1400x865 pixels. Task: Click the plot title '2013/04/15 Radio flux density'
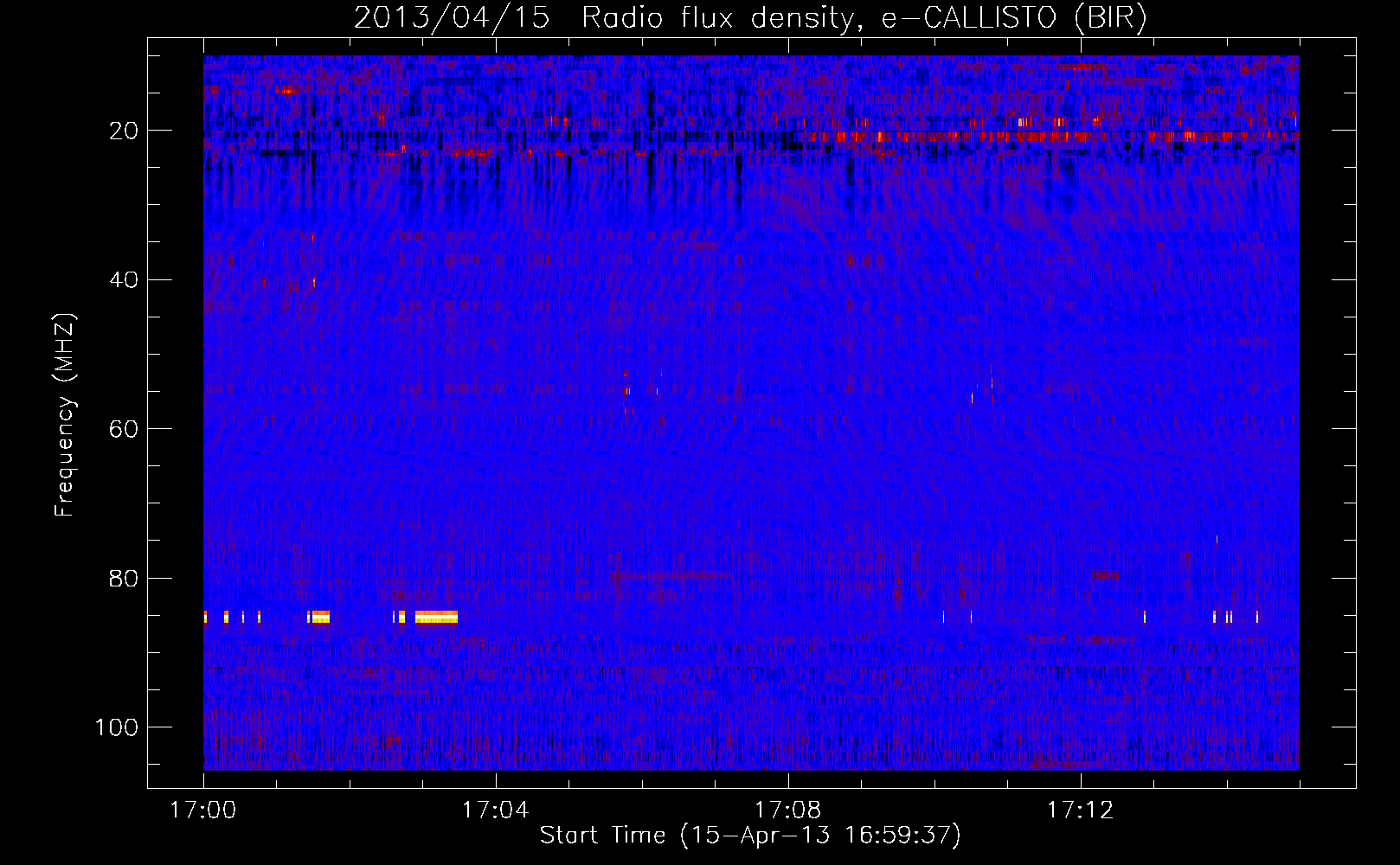tap(750, 18)
